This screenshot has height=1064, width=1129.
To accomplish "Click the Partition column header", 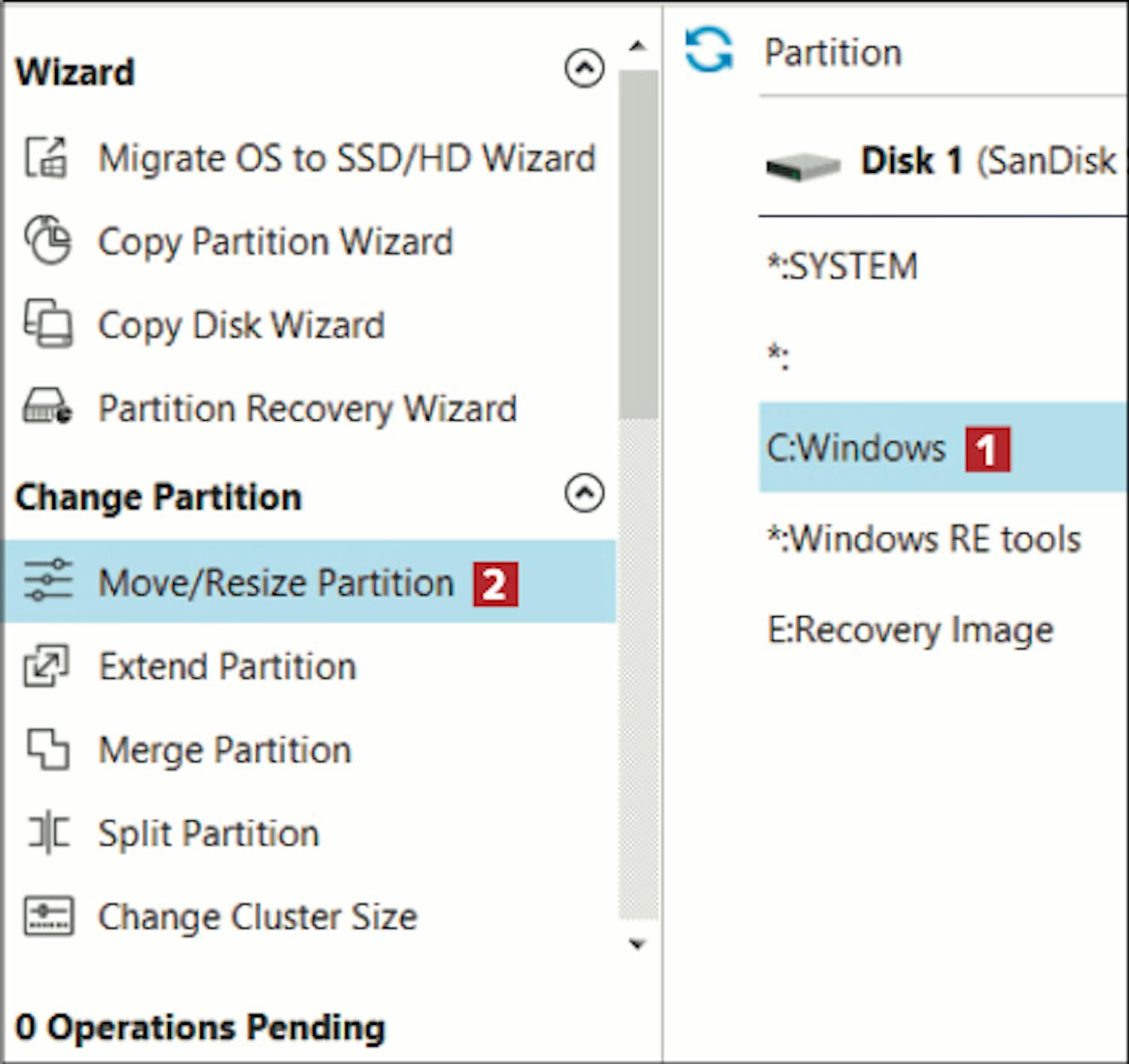I will point(832,53).
